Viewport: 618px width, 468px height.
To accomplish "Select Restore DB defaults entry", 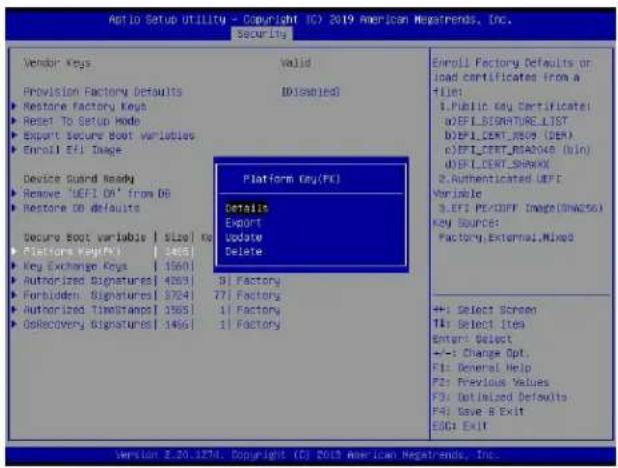I will coord(82,208).
